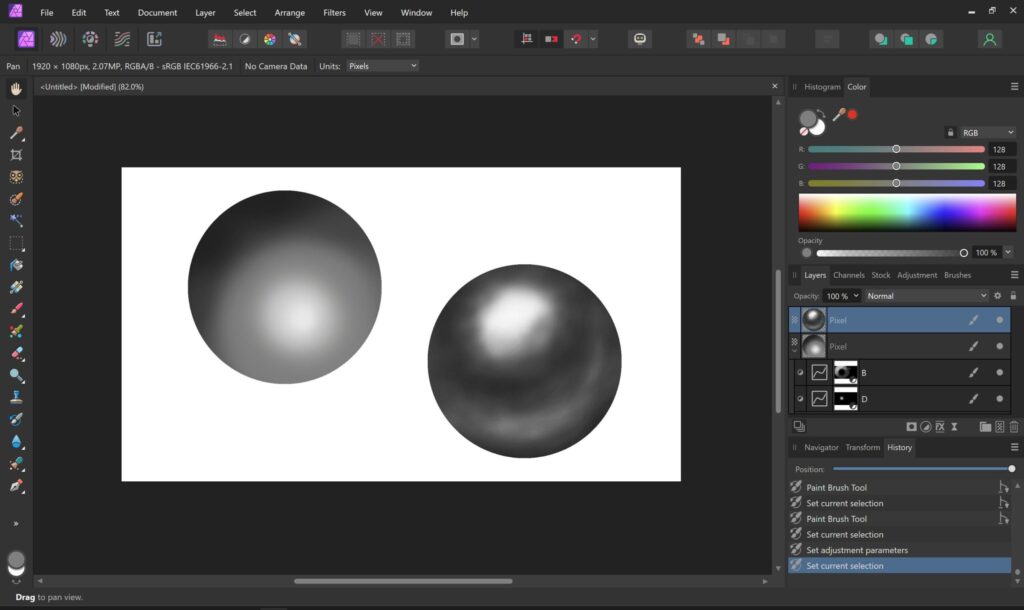This screenshot has width=1024, height=610.
Task: Choose the Rectangular Marquee selection tool
Action: click(x=16, y=243)
